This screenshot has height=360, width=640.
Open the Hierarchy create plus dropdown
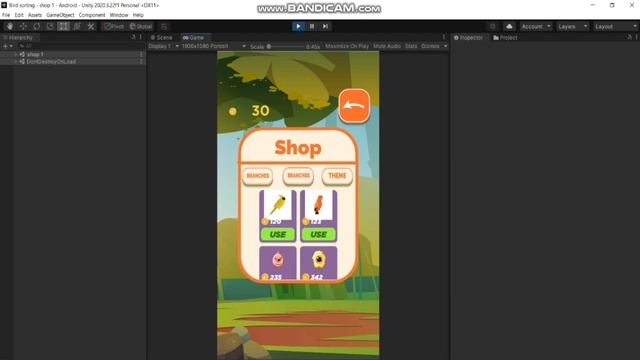(x=8, y=46)
